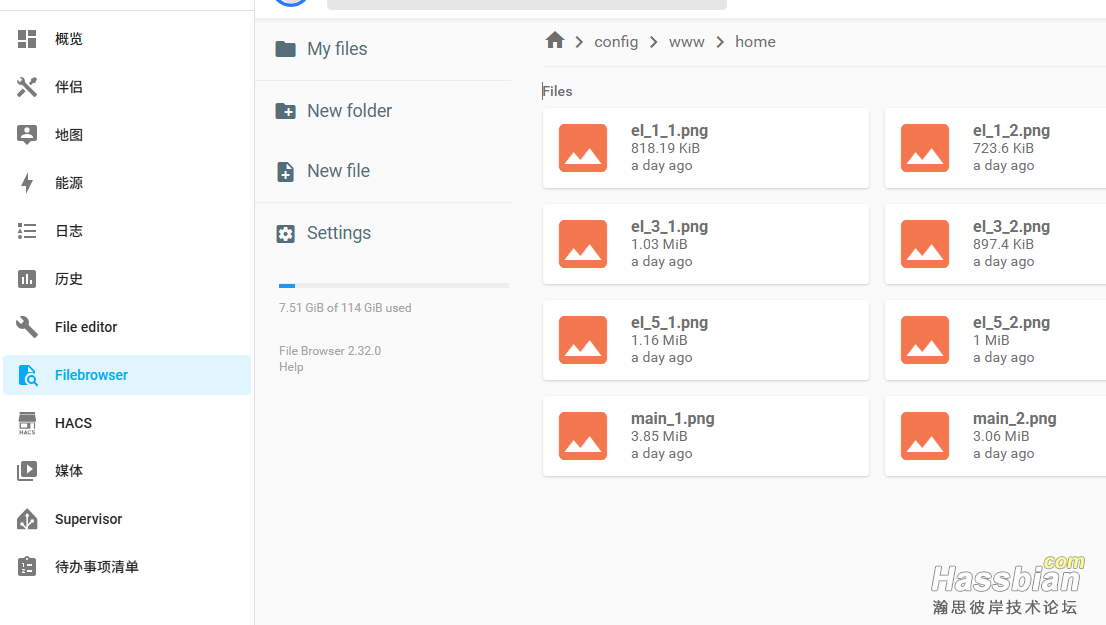Click the el_5_1.png file name
The width and height of the screenshot is (1106, 625).
[x=669, y=322]
